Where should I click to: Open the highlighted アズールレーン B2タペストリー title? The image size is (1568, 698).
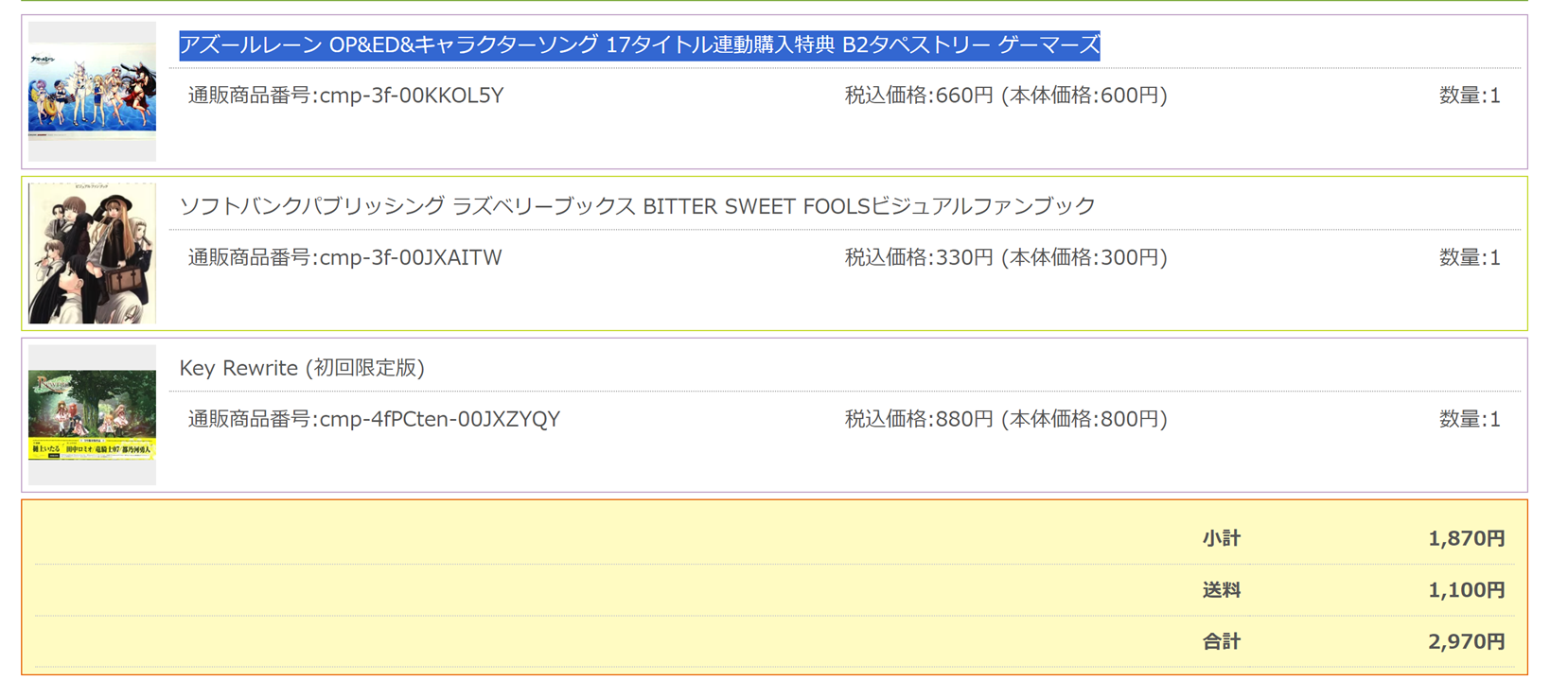point(639,45)
